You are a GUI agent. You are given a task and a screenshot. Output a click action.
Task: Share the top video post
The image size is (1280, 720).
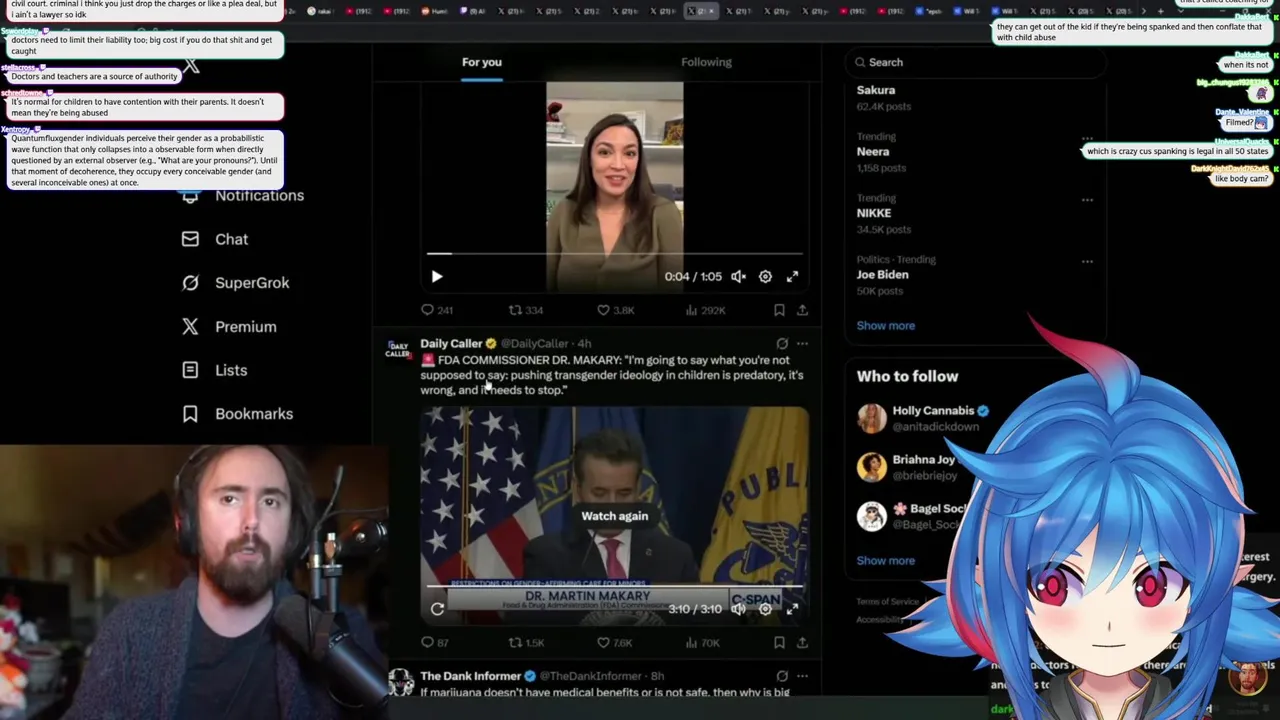click(x=802, y=310)
